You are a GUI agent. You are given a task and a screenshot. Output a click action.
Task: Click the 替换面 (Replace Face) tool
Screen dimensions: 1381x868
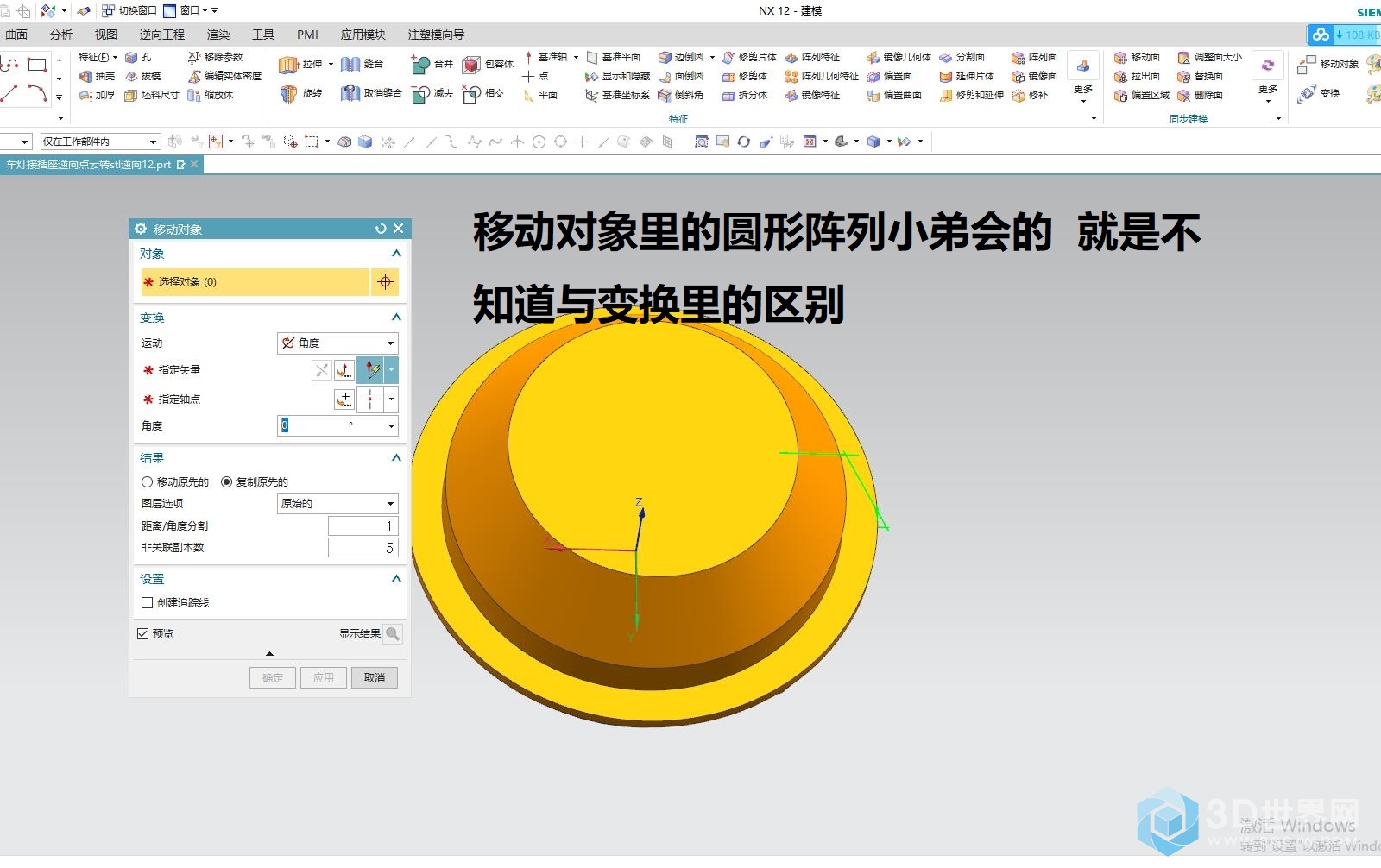[x=1201, y=76]
